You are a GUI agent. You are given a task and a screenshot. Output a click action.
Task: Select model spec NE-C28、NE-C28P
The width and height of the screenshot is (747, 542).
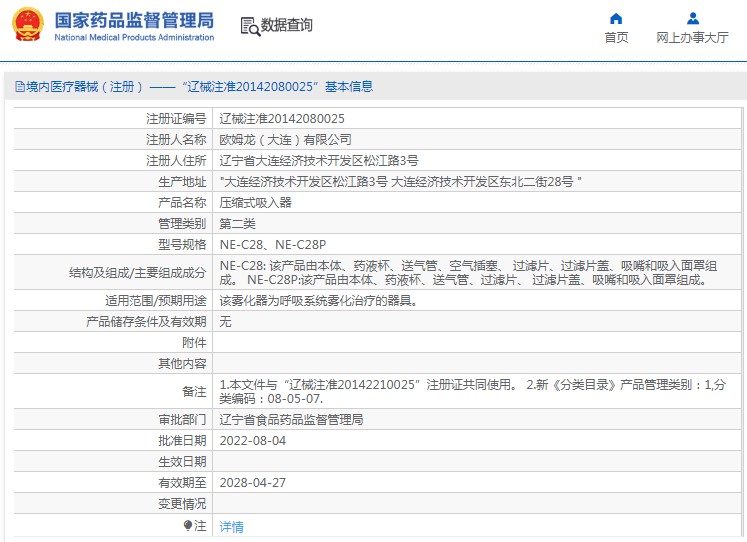(273, 244)
